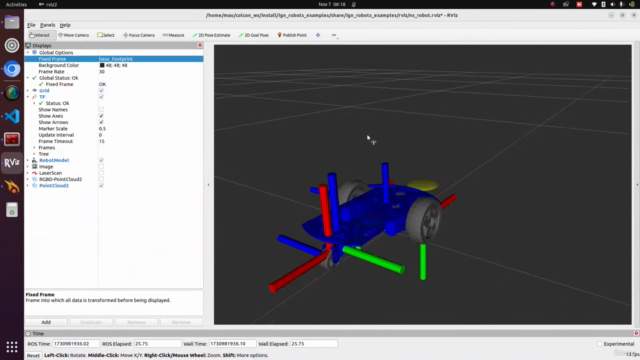Click the Add display button
Image resolution: width=640 pixels, height=360 pixels.
point(46,322)
